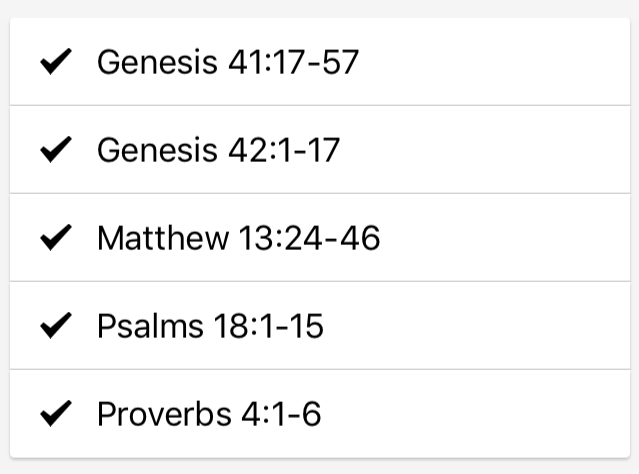
Task: Unmark the Psalms 18:1-15 checkmark icon
Action: coord(56,326)
